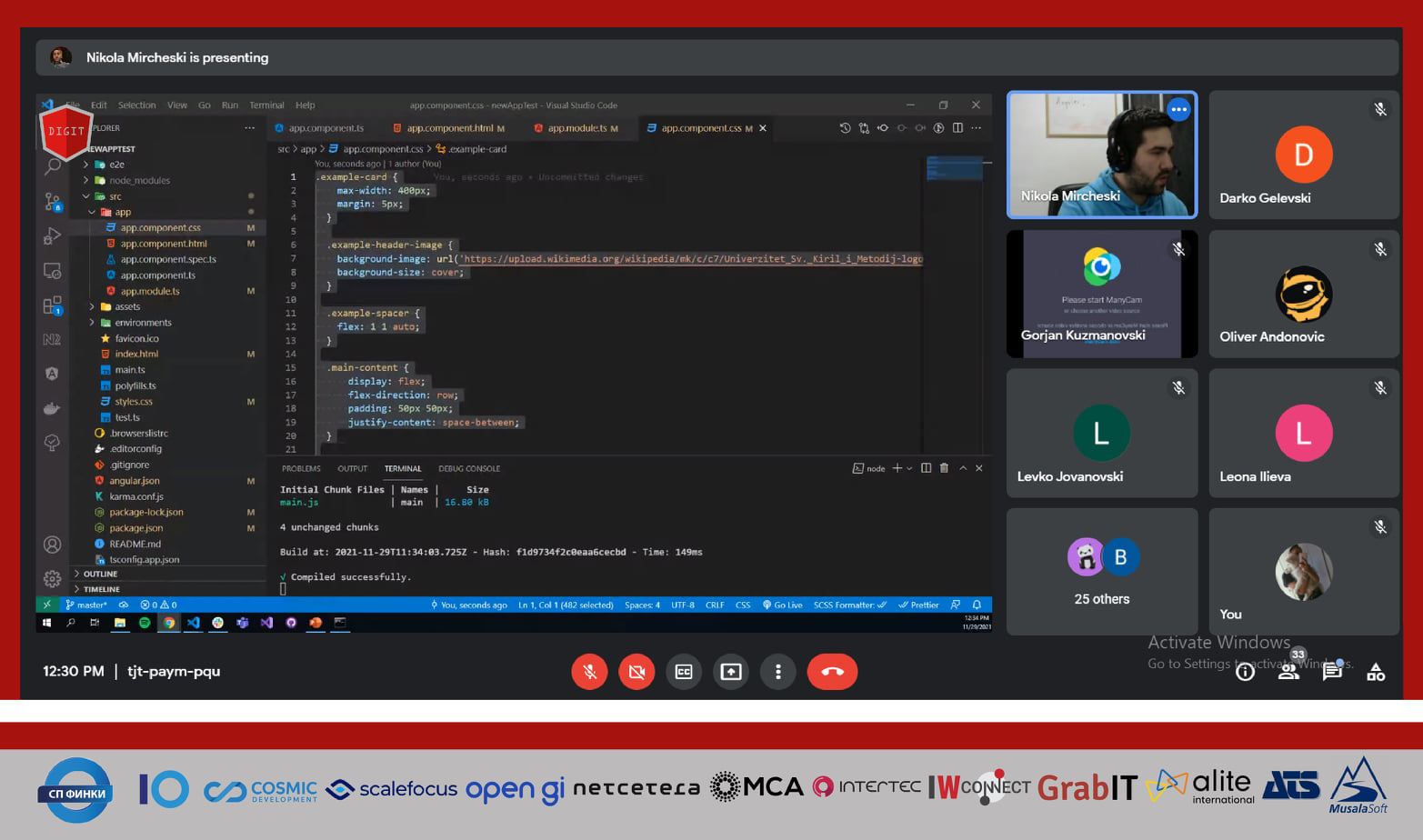Open options on Nikola Mircheski's video tile
Viewport: 1423px width, 840px height.
pyautogui.click(x=1178, y=110)
